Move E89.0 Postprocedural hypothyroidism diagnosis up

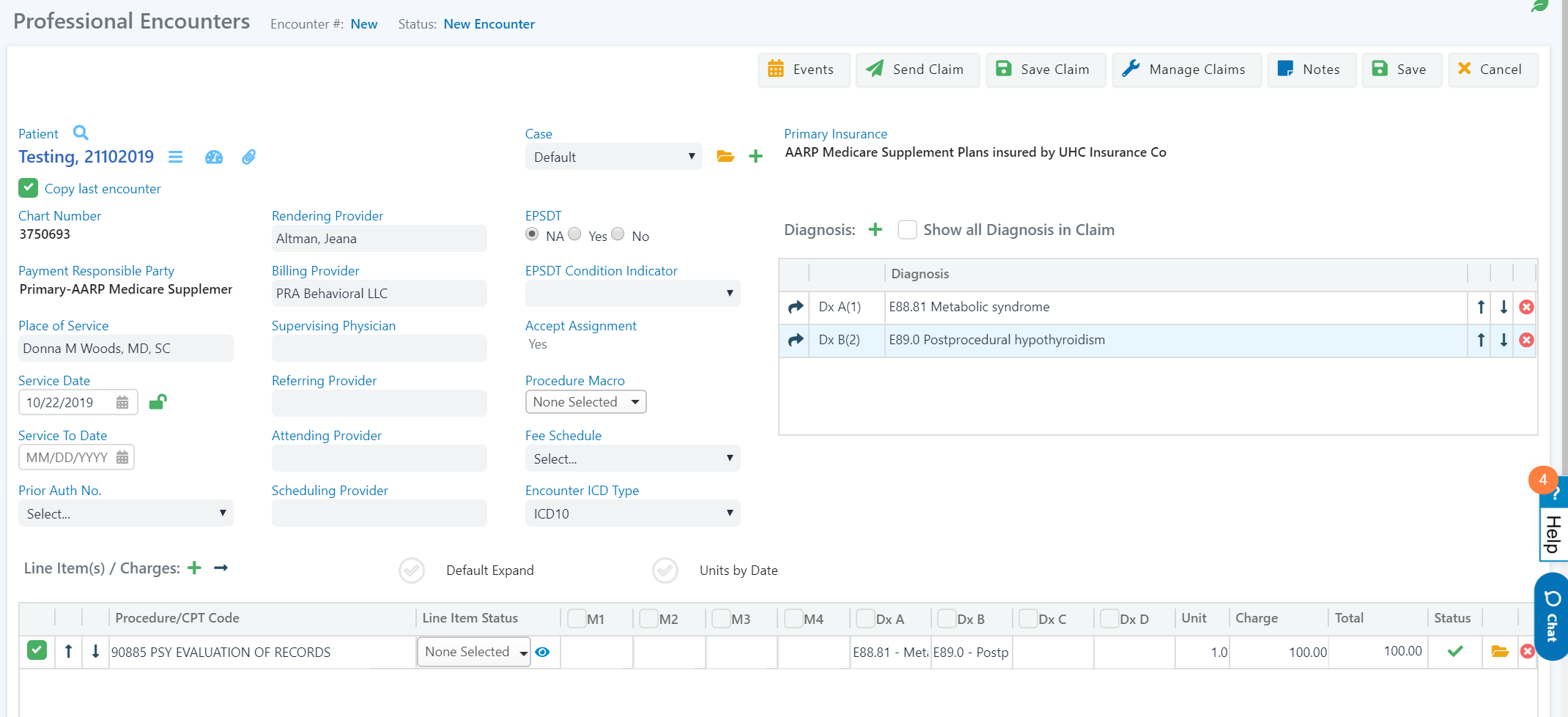1481,340
